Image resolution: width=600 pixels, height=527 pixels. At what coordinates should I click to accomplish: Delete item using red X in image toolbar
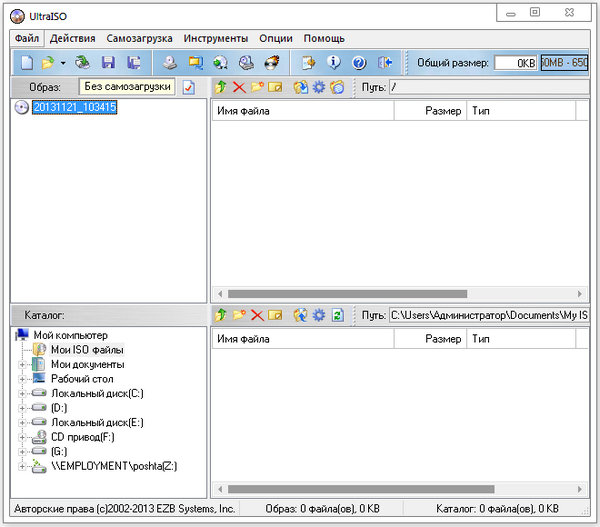tap(239, 88)
